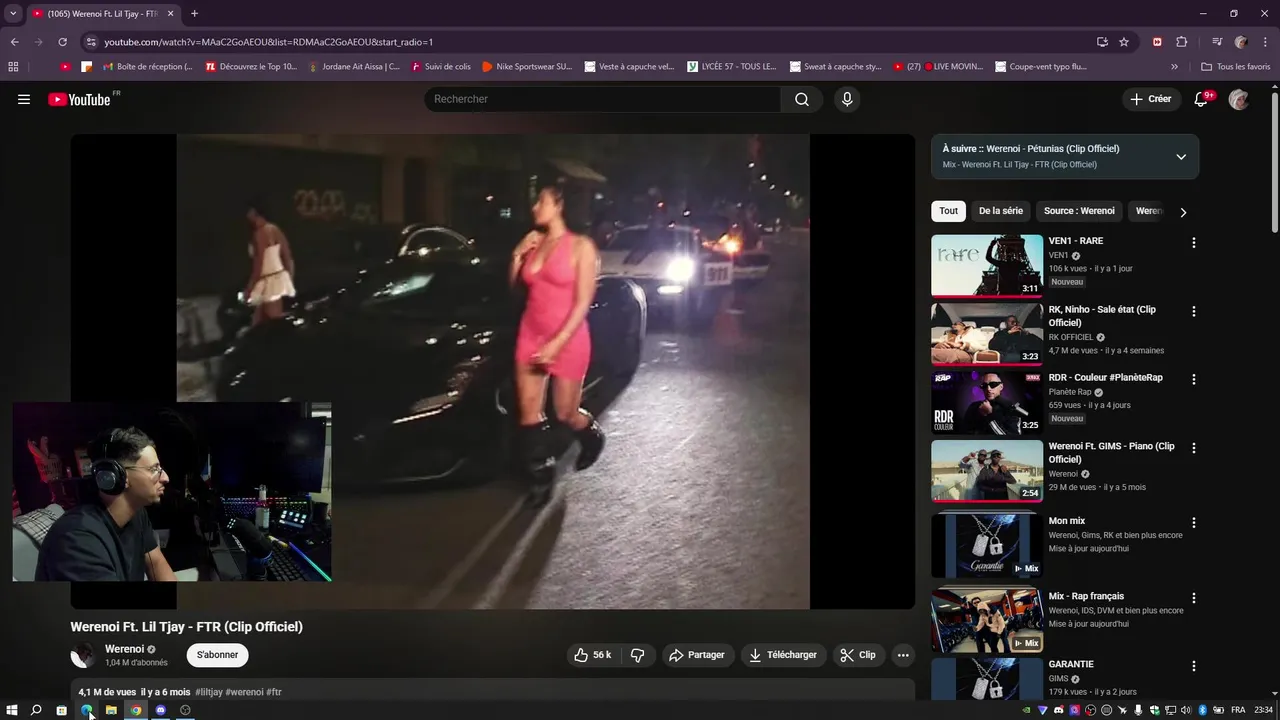1280x720 pixels.
Task: Click the install app icon in address bar
Action: [1102, 42]
